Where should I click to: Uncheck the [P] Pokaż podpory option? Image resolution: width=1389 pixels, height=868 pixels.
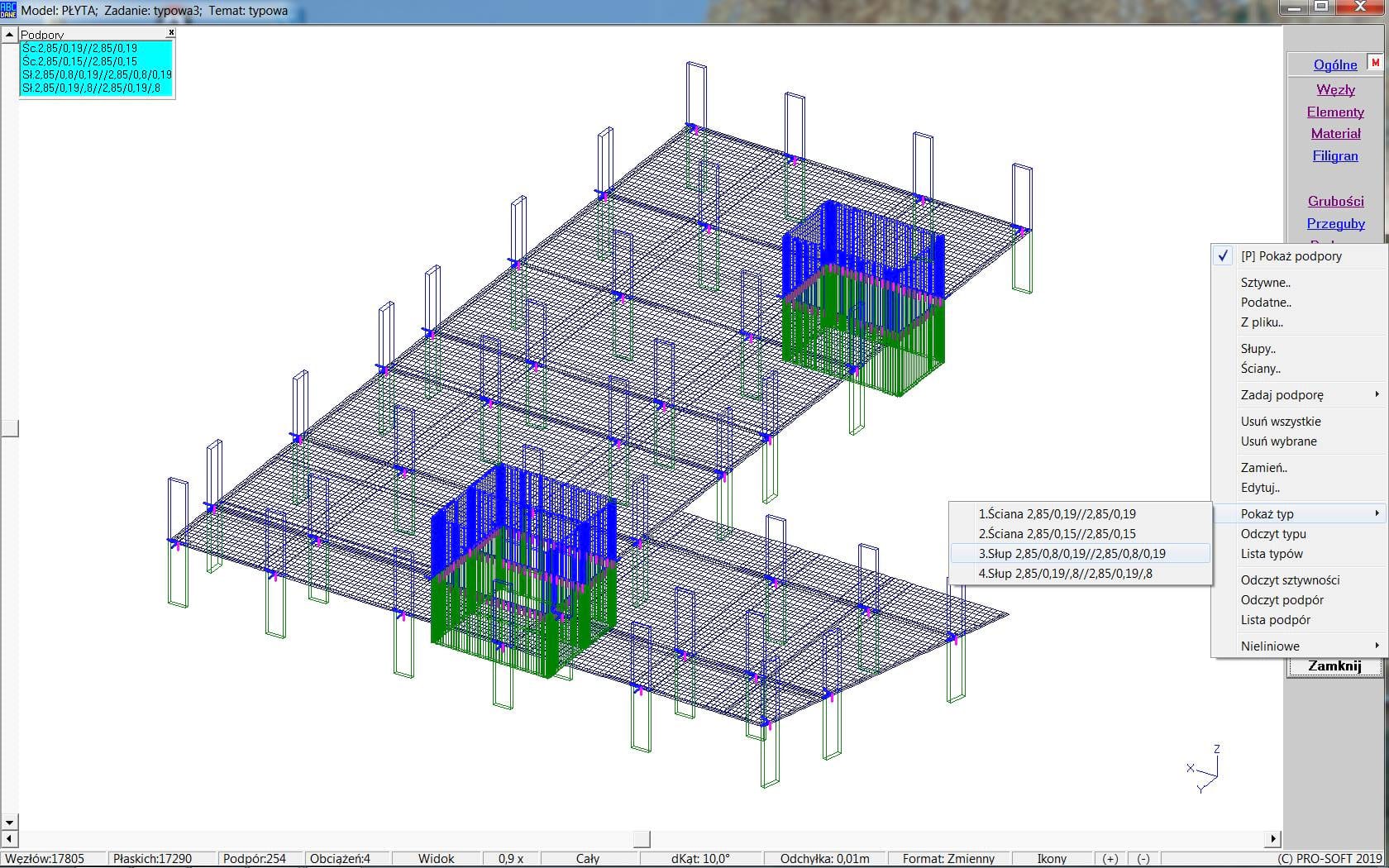click(1291, 256)
